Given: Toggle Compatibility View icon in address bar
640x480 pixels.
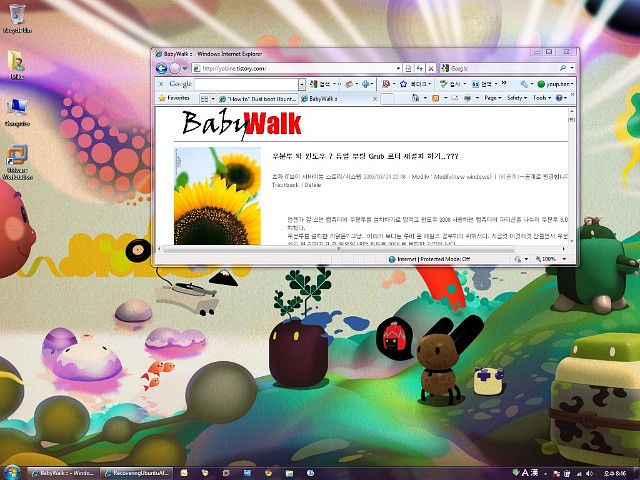Looking at the screenshot, I should (x=408, y=69).
